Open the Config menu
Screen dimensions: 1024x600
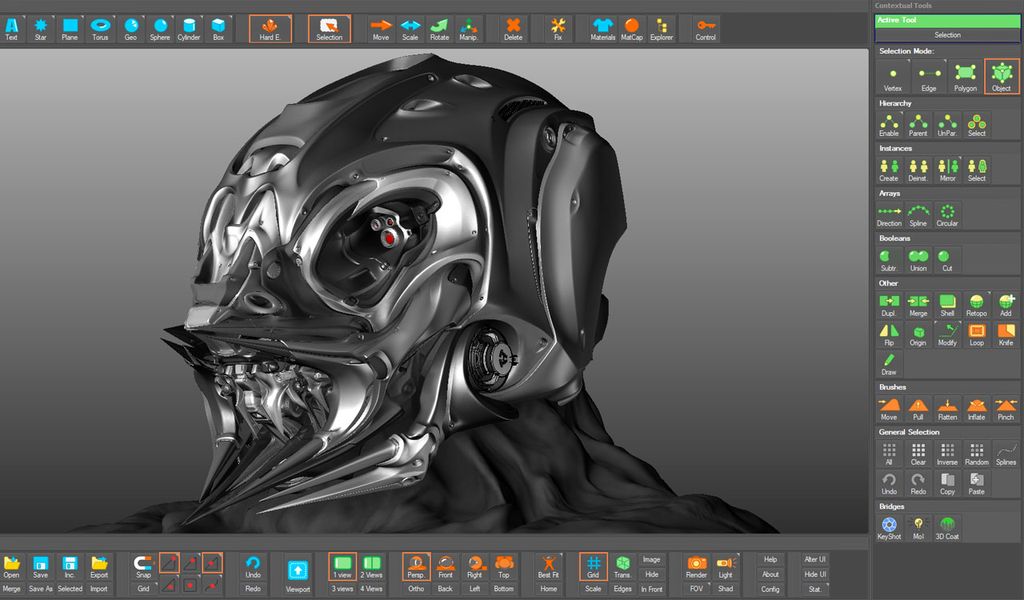coord(770,589)
